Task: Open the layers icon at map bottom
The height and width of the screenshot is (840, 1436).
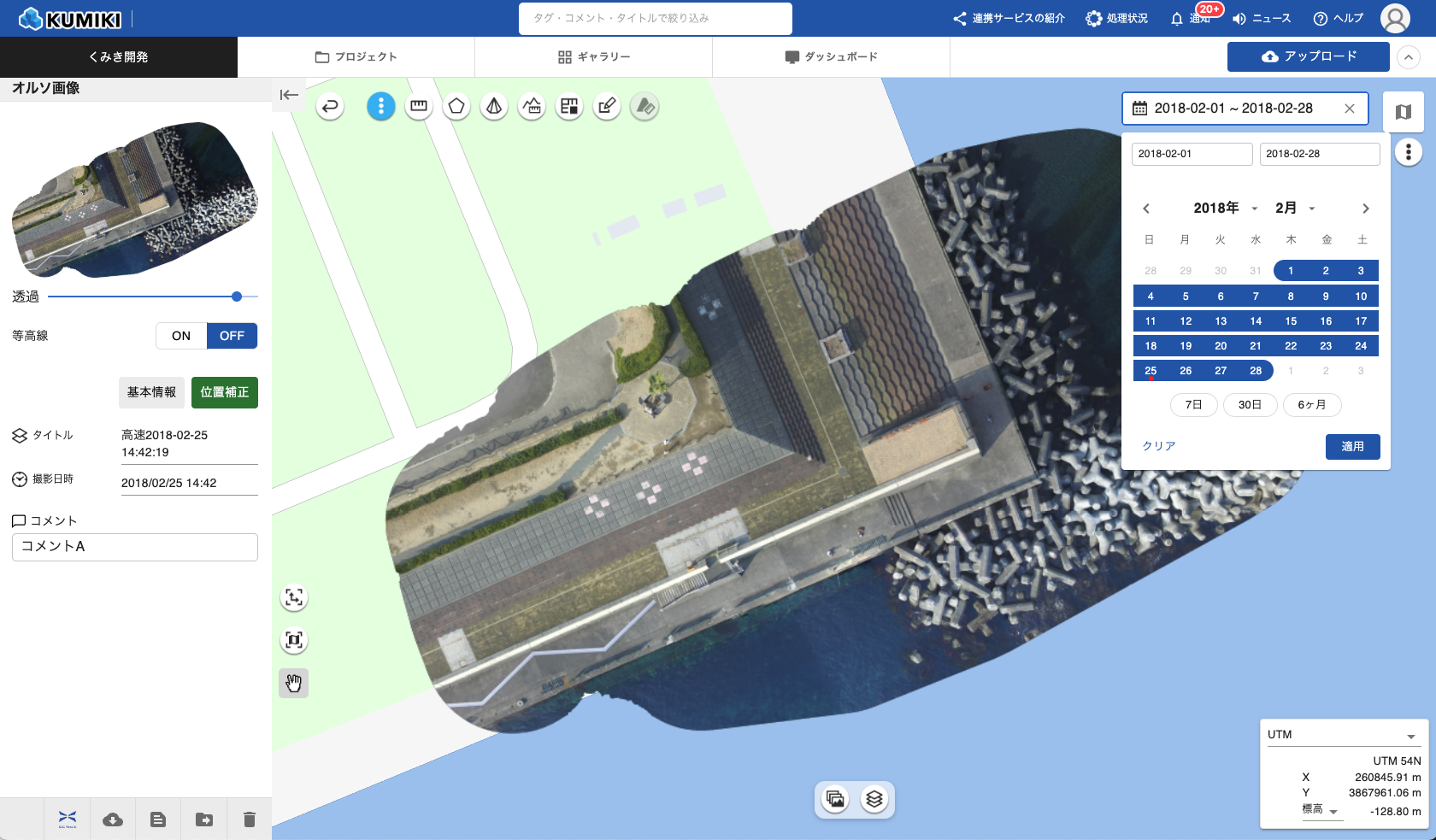Action: point(874,800)
